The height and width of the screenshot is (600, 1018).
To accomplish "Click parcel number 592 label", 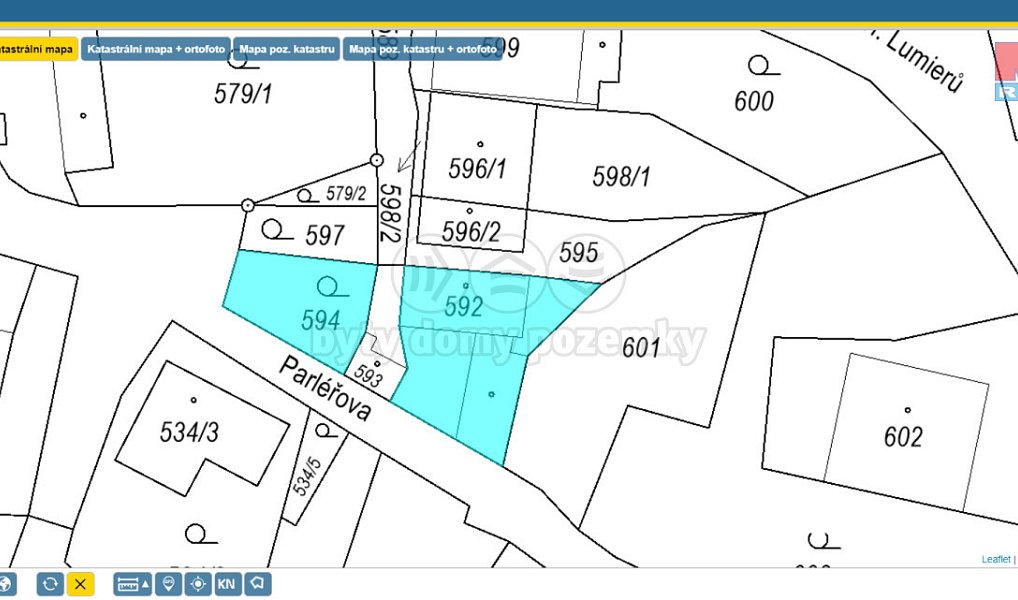I will (x=464, y=306).
